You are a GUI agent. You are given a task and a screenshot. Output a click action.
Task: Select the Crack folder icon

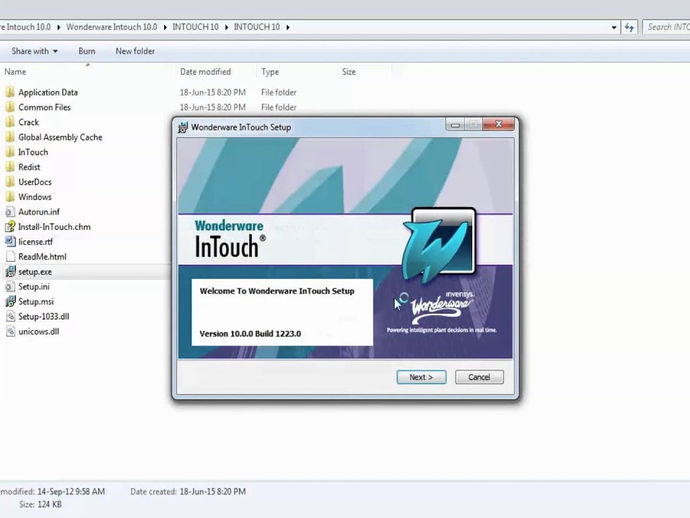pos(10,122)
